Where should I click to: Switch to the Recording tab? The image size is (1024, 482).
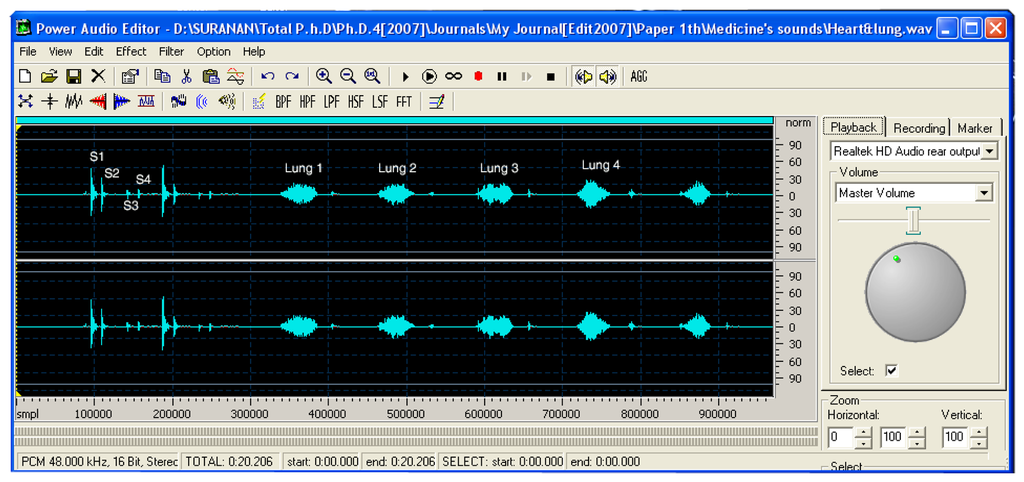pyautogui.click(x=919, y=128)
